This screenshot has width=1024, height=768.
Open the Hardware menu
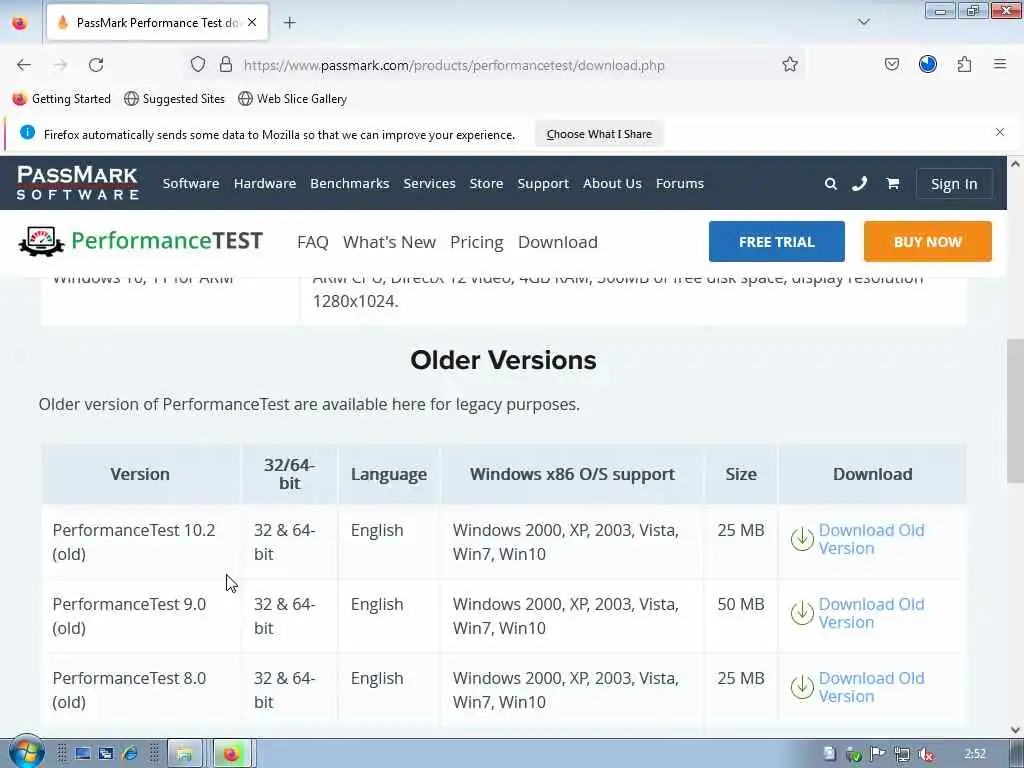point(264,184)
